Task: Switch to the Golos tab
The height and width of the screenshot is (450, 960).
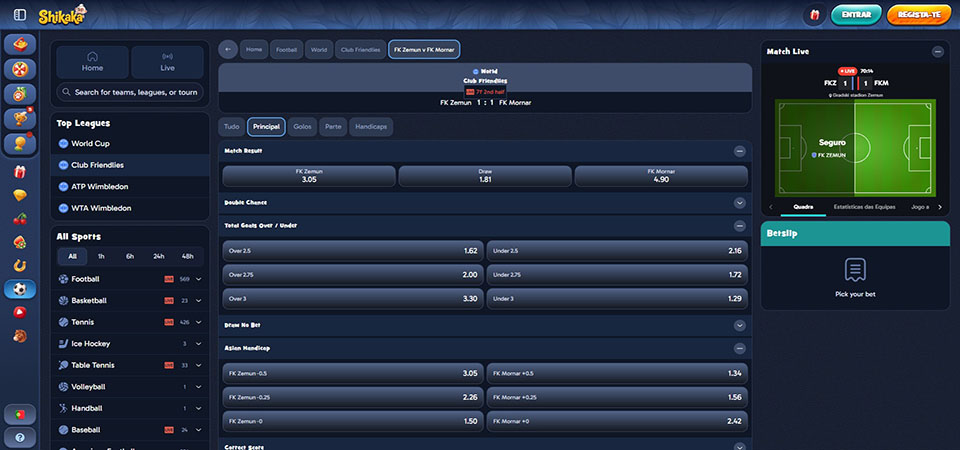Action: click(302, 127)
